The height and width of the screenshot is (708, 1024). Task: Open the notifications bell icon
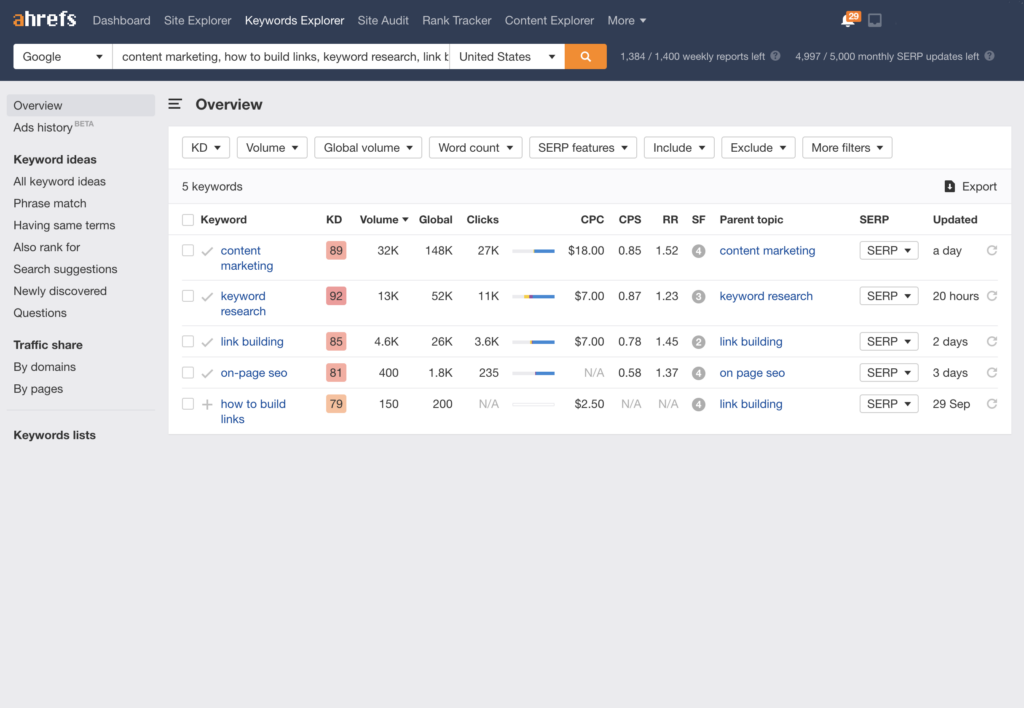847,21
